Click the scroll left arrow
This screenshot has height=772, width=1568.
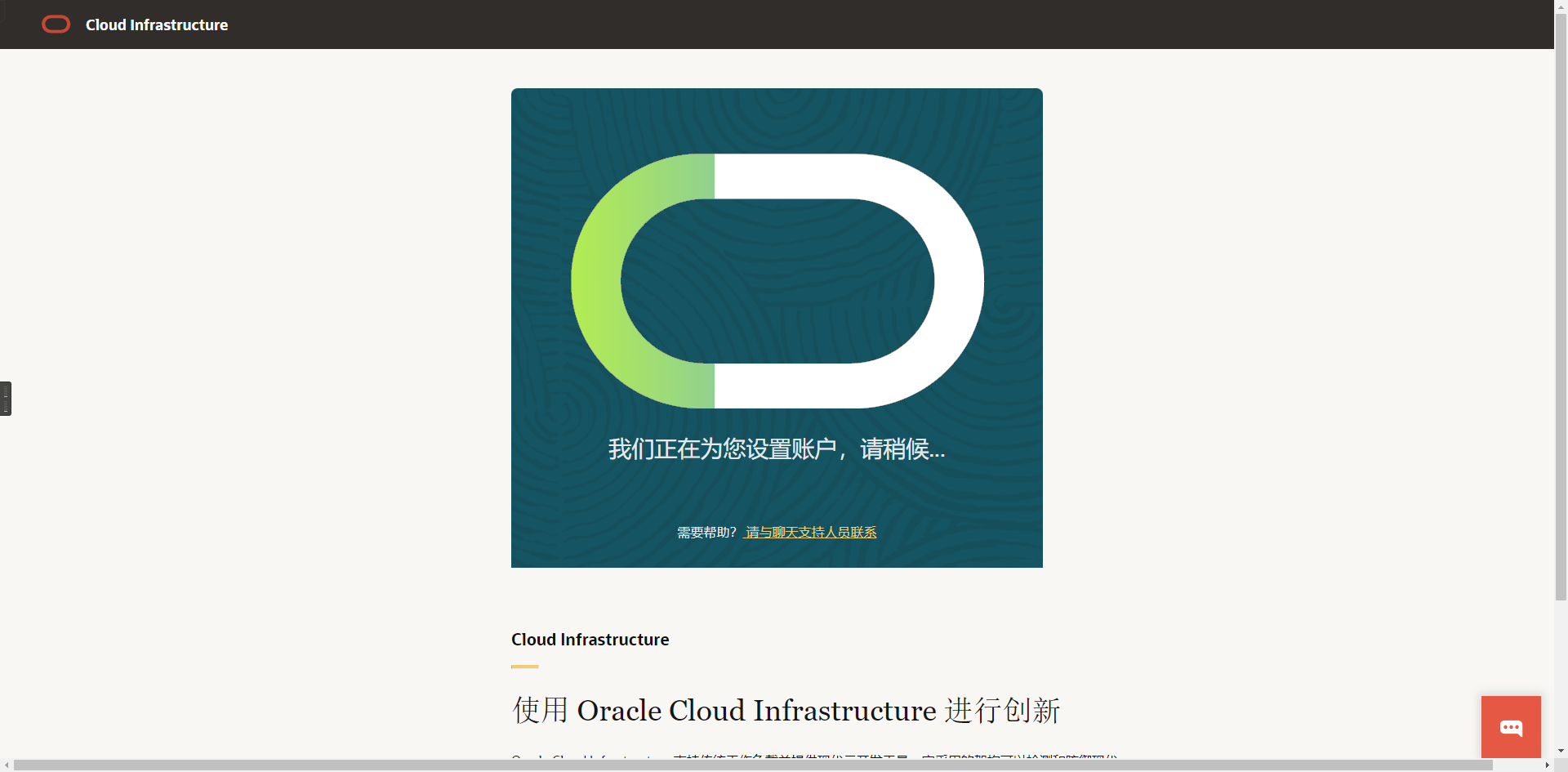(x=7, y=765)
